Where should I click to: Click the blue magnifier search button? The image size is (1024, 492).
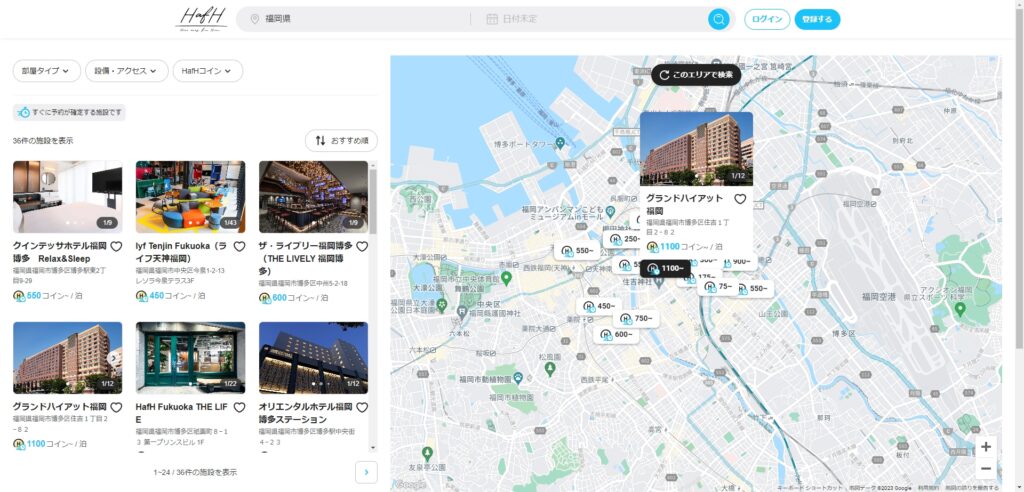tap(718, 19)
